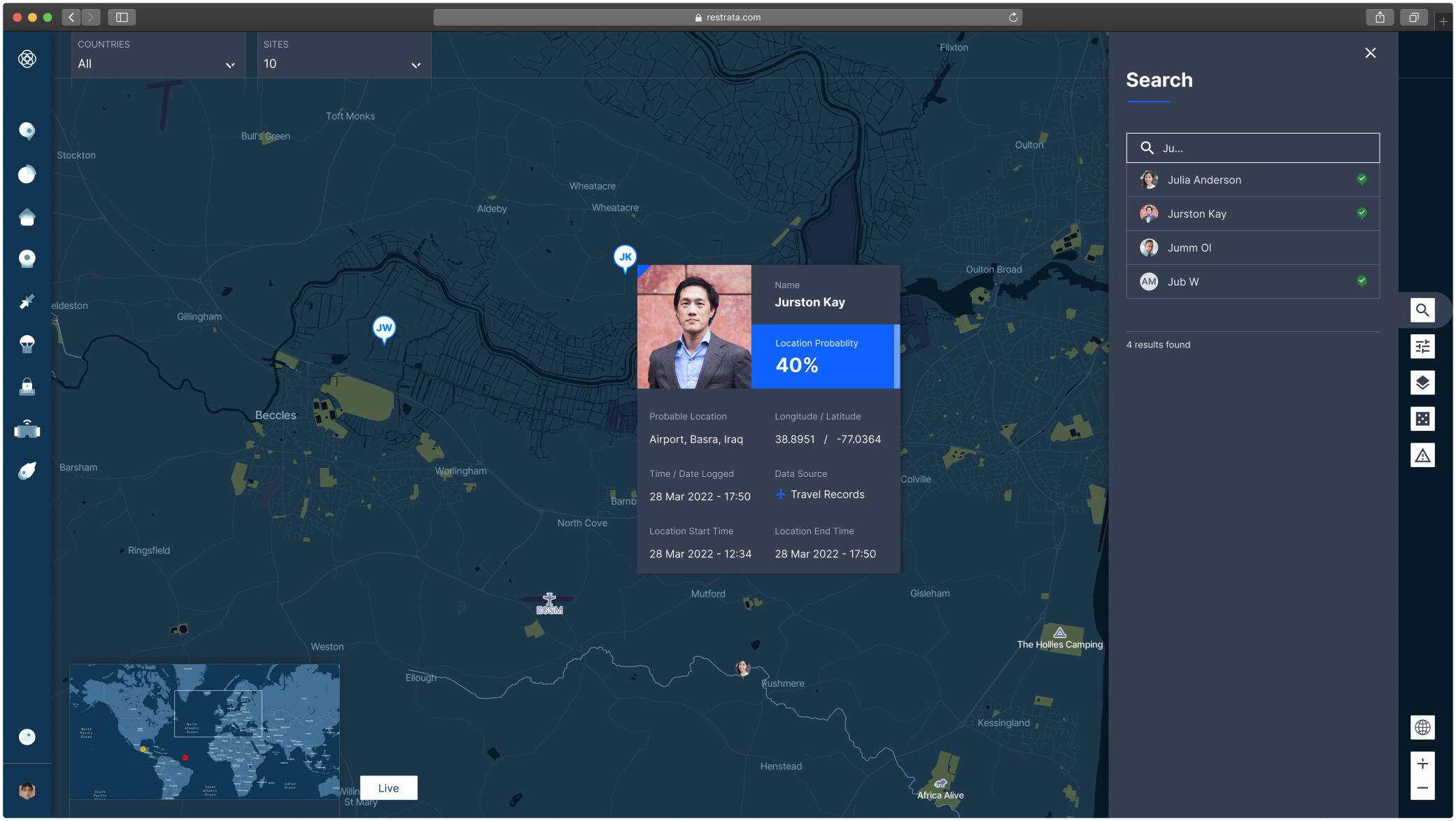
Task: Click the green verified checkmark beside Julia Anderson
Action: pos(1362,179)
